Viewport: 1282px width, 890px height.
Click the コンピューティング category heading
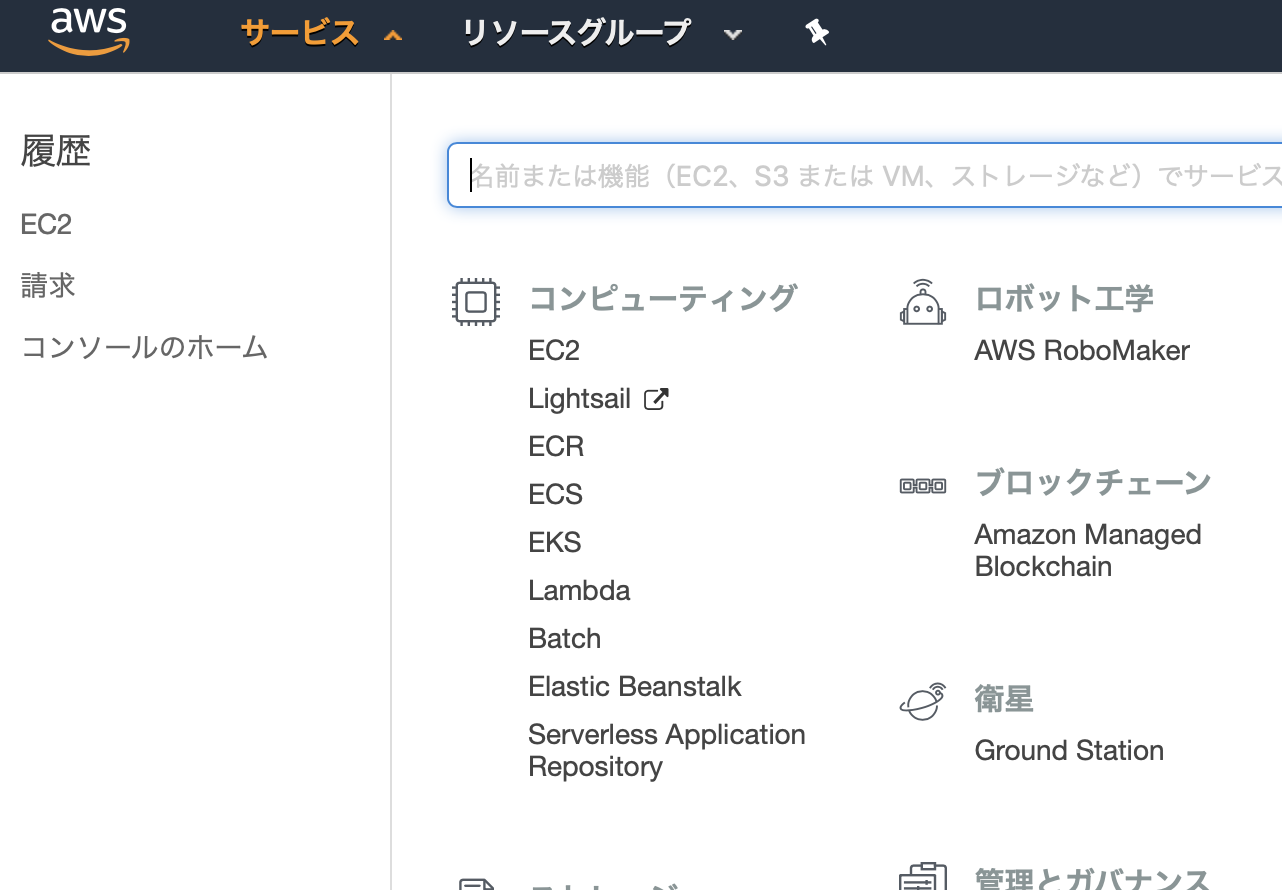(663, 298)
